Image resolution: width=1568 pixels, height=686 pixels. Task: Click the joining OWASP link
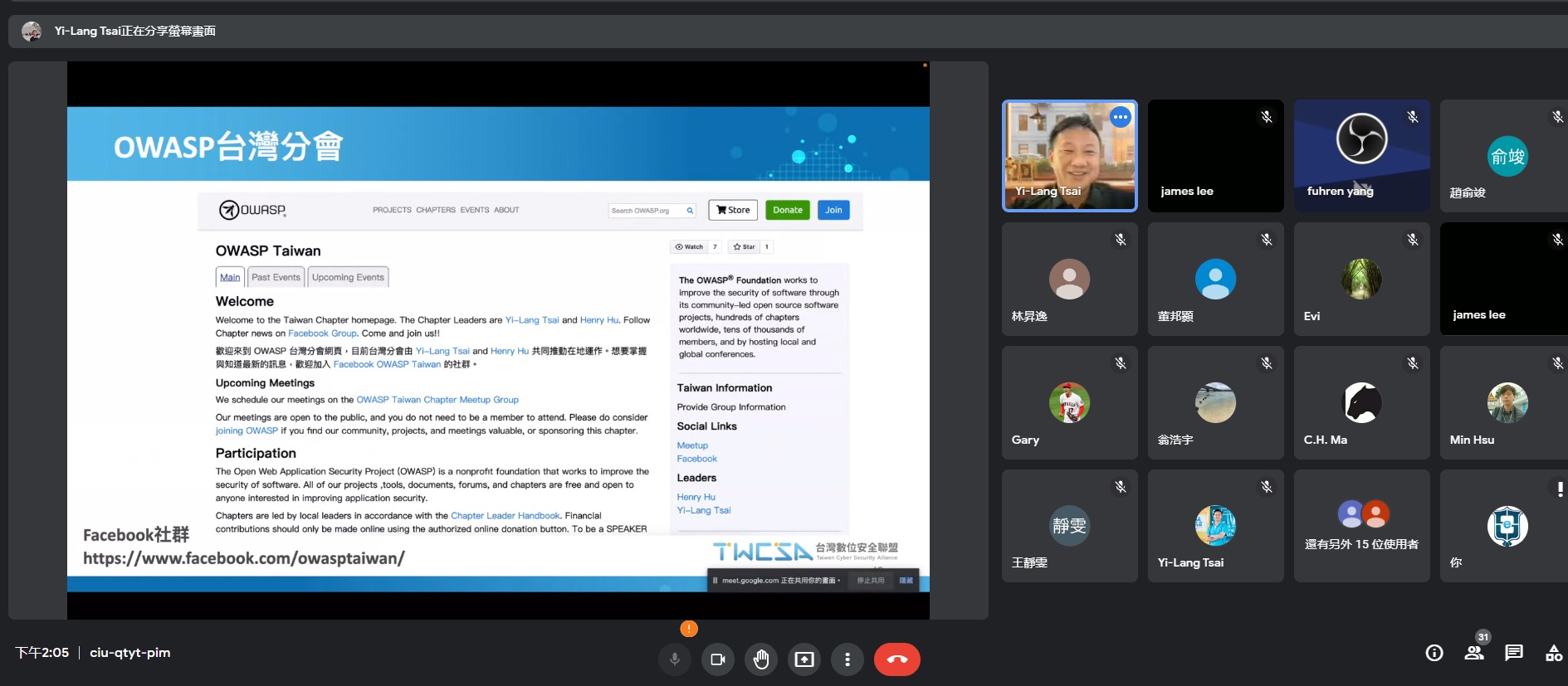coord(247,431)
